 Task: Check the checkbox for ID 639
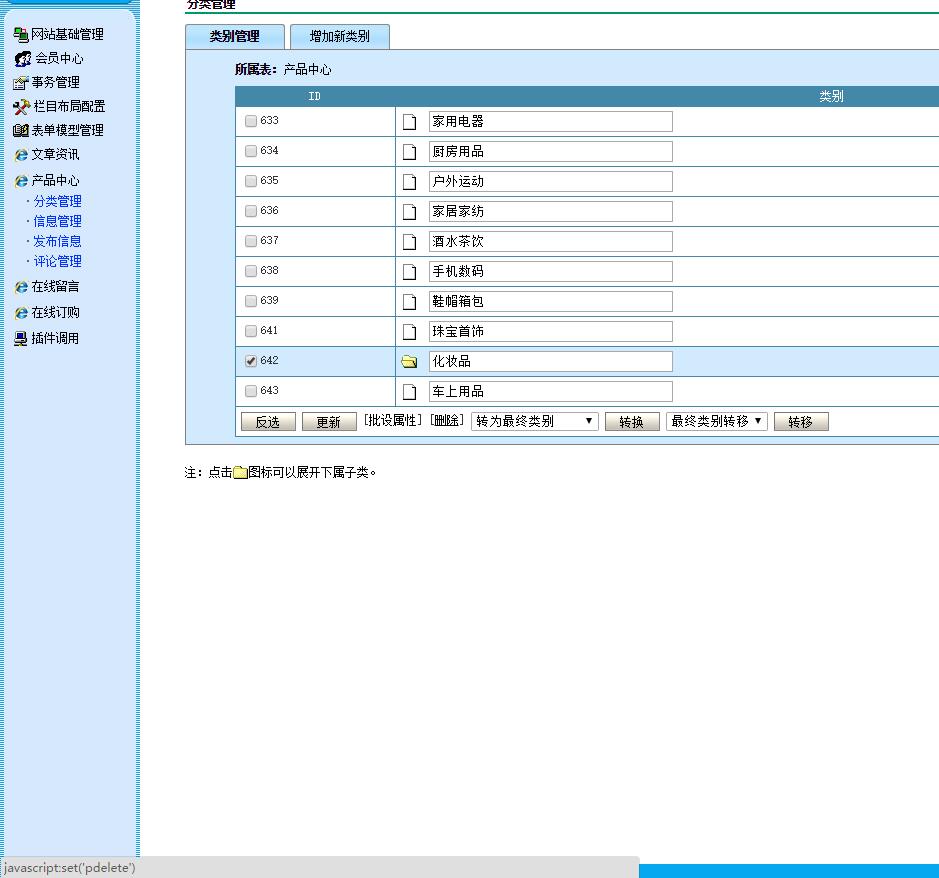[251, 301]
